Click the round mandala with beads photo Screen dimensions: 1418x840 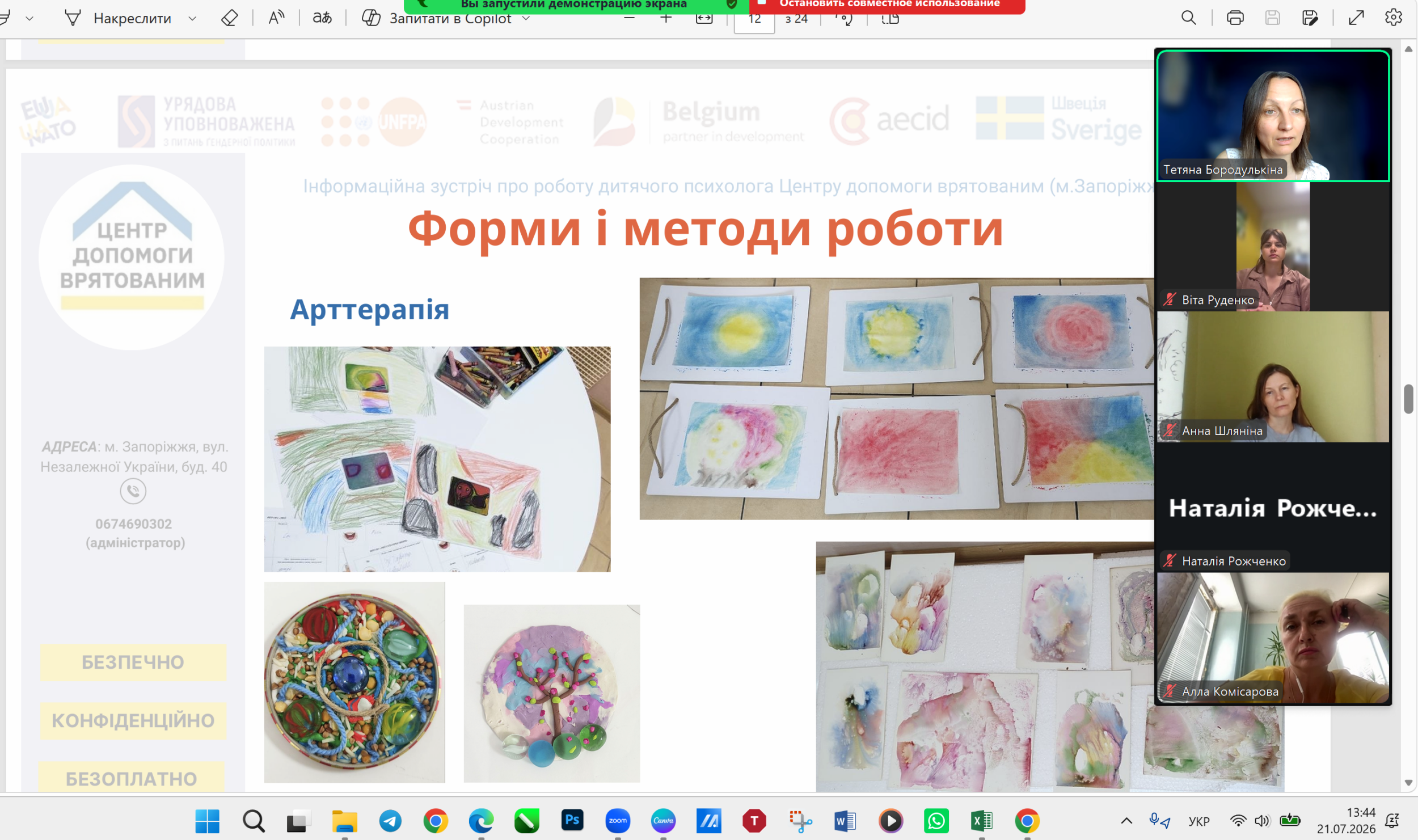point(354,682)
